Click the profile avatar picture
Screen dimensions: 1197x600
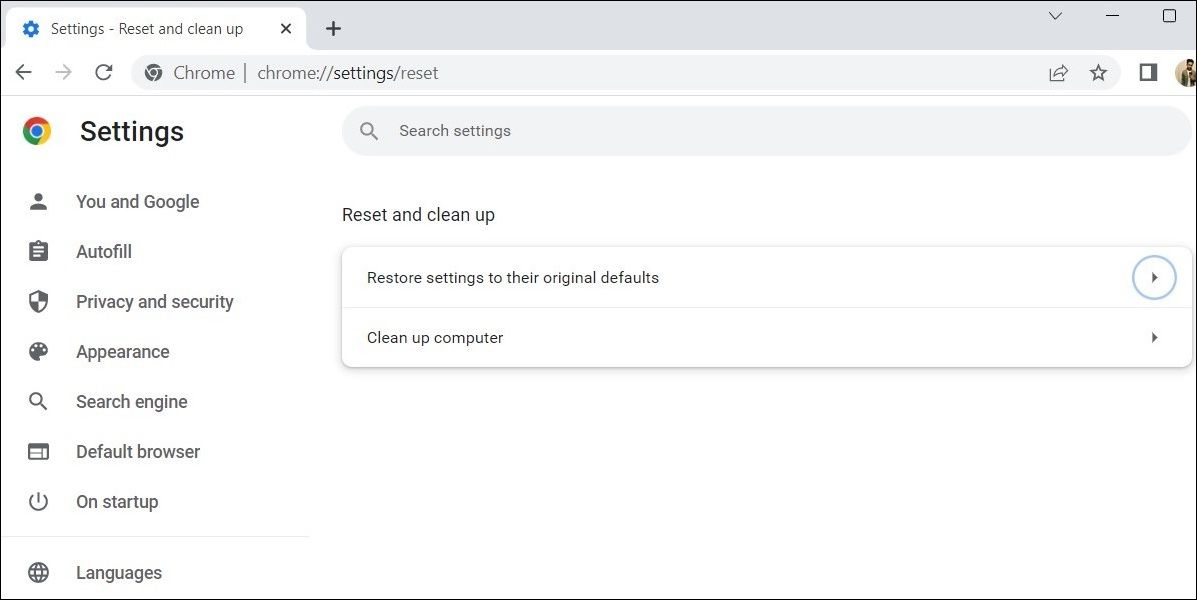[x=1187, y=72]
